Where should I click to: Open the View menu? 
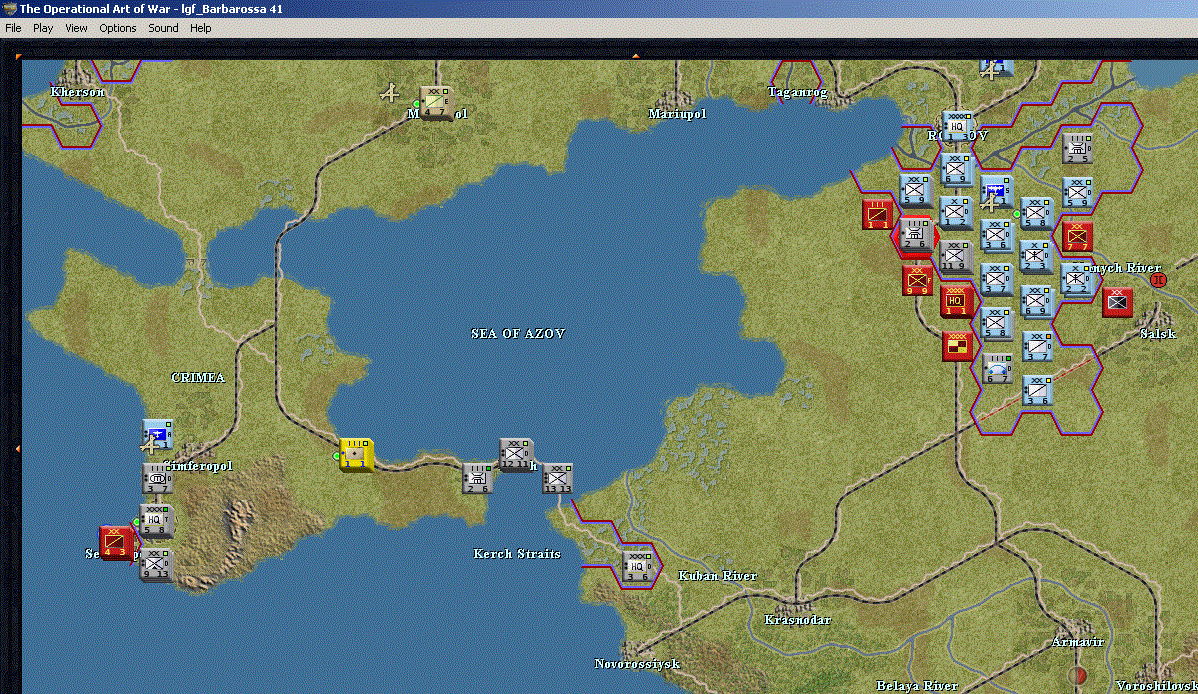coord(76,28)
